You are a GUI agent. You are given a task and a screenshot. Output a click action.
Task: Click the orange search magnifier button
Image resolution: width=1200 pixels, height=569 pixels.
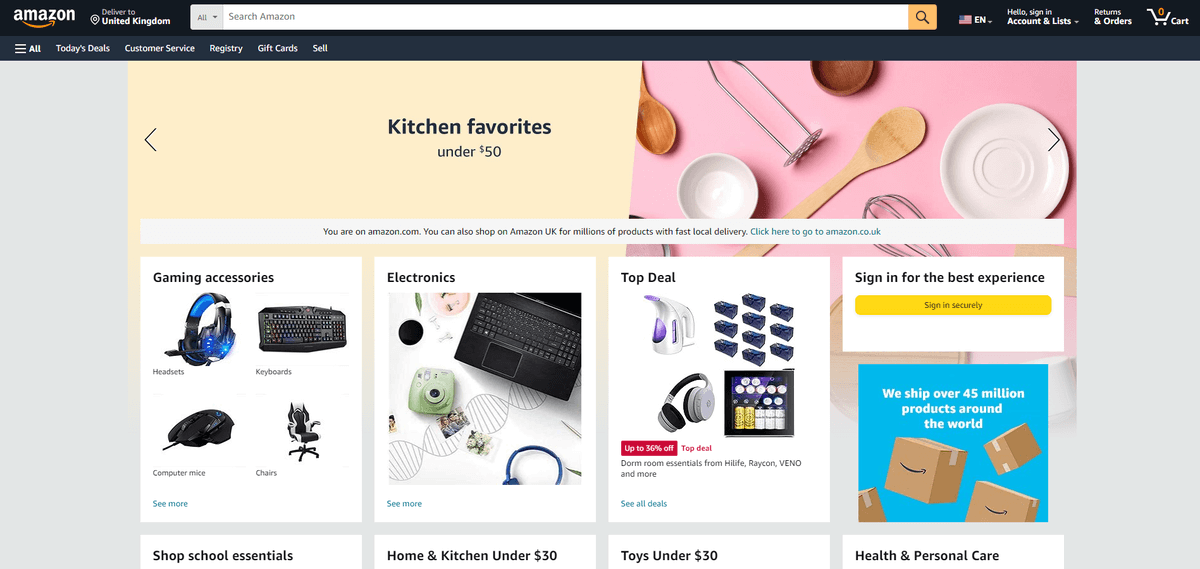922,17
